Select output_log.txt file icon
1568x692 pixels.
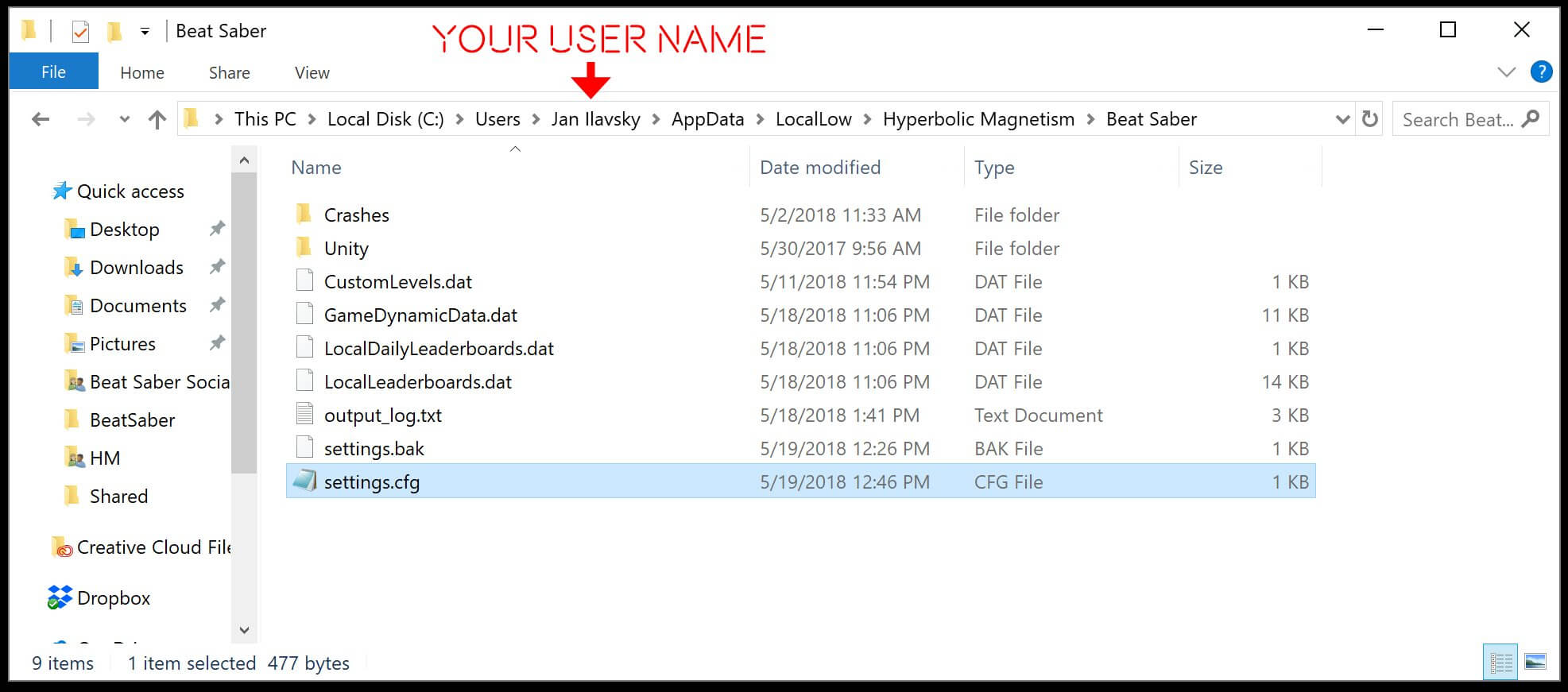304,414
